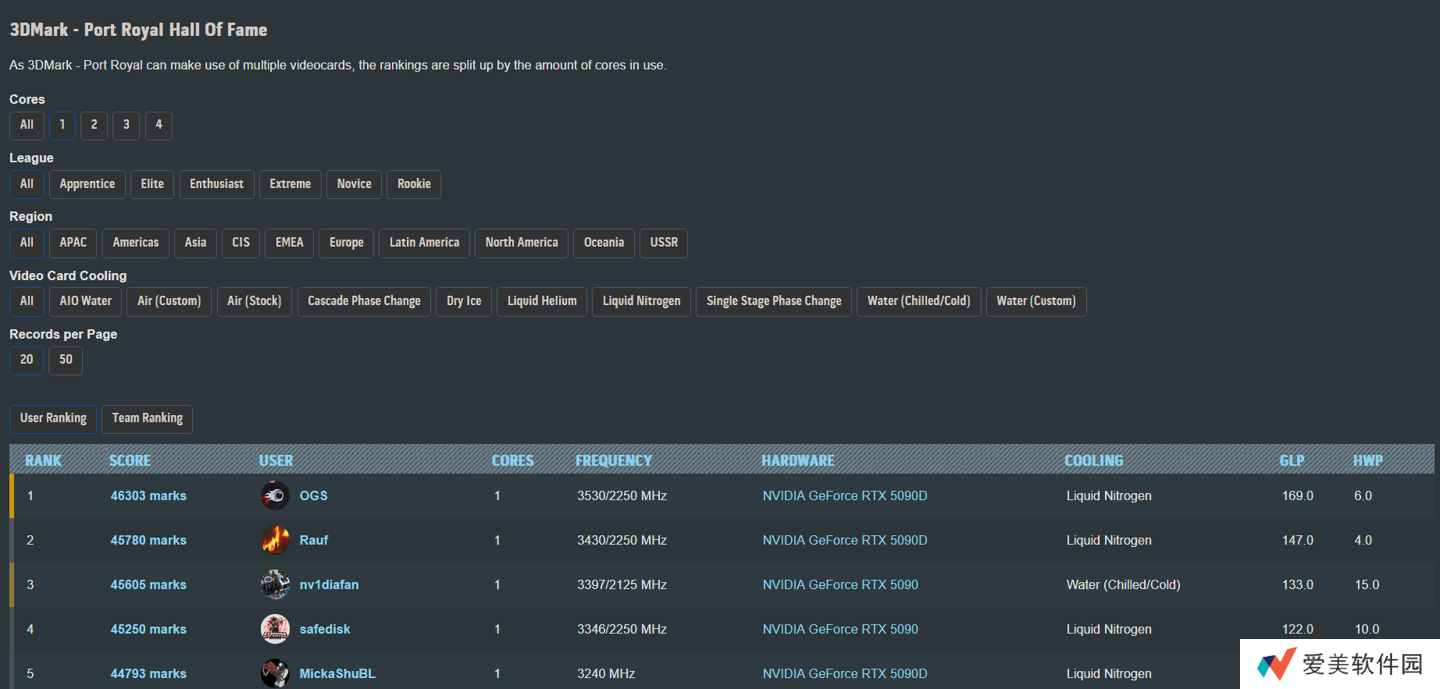The height and width of the screenshot is (689, 1440).
Task: Filter by 4 cores
Action: [x=158, y=125]
